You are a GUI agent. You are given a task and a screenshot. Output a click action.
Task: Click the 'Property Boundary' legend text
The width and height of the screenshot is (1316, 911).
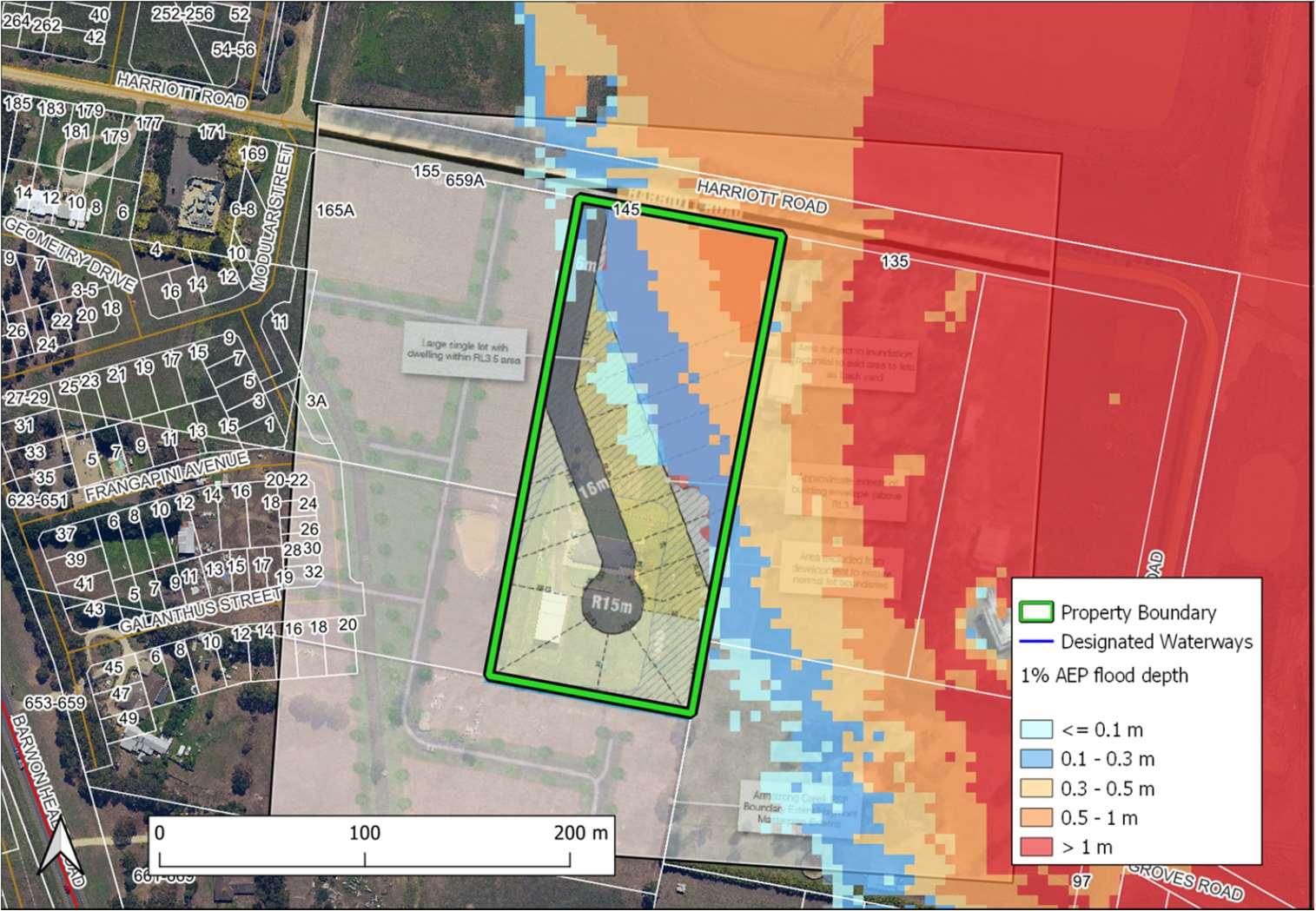tap(1138, 613)
